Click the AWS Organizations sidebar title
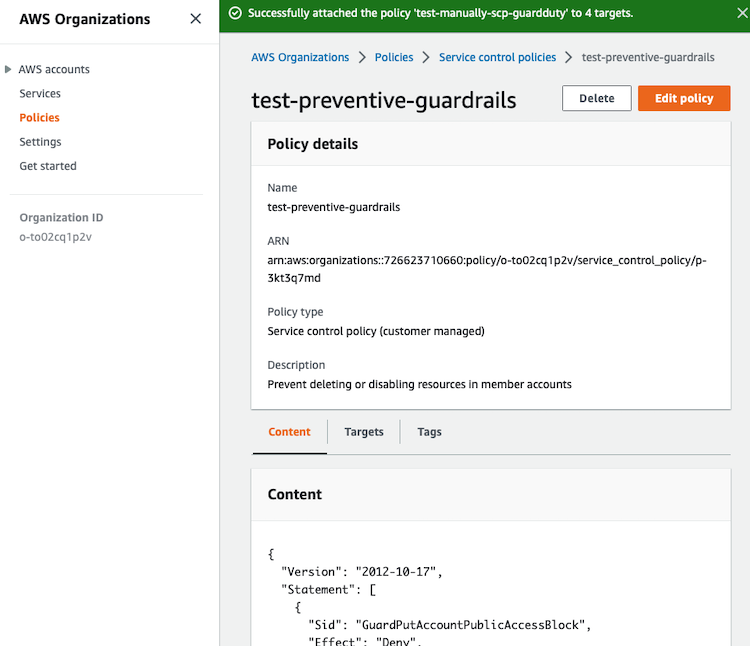 (x=85, y=19)
